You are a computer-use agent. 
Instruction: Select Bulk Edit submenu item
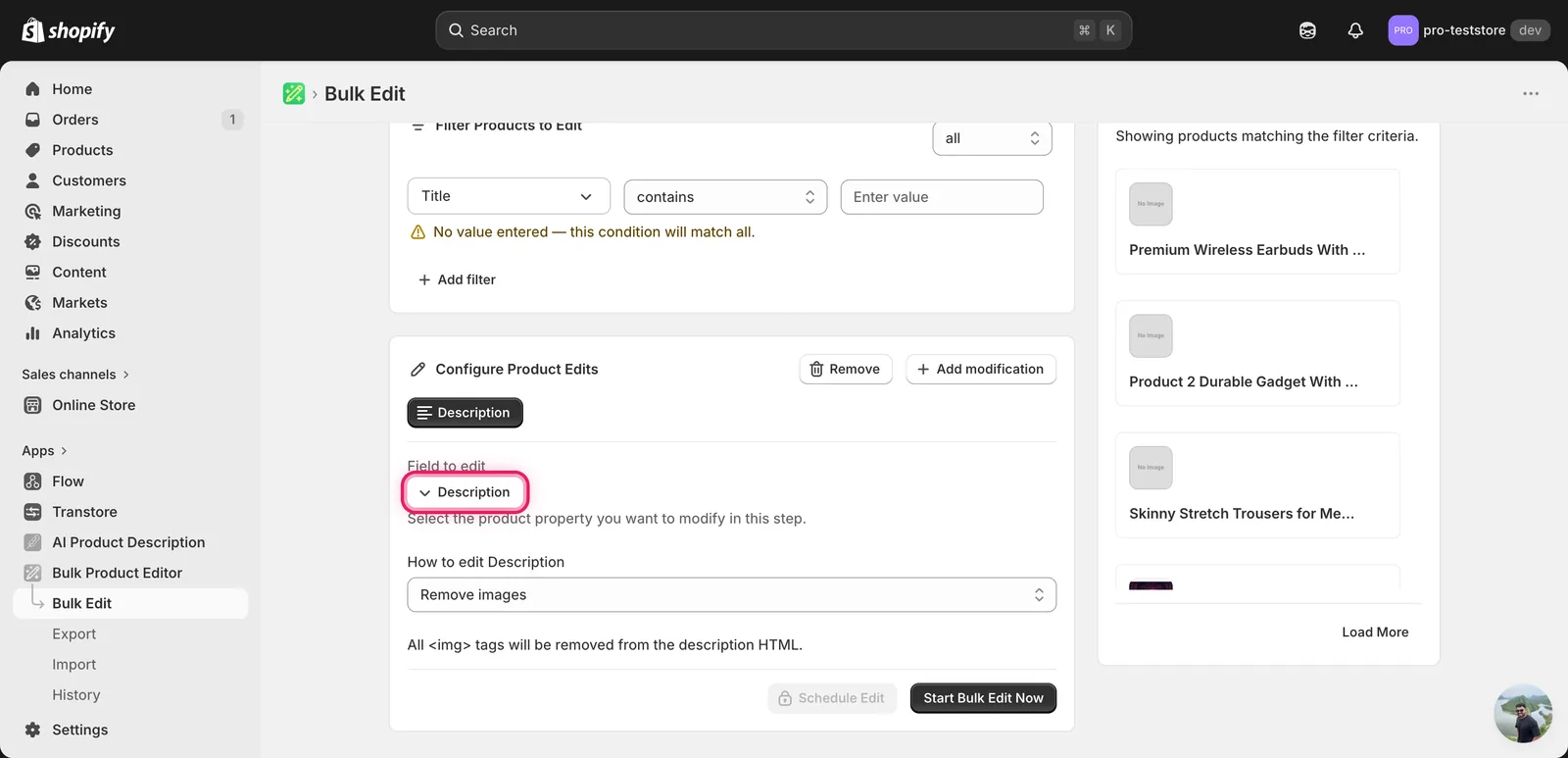click(130, 603)
